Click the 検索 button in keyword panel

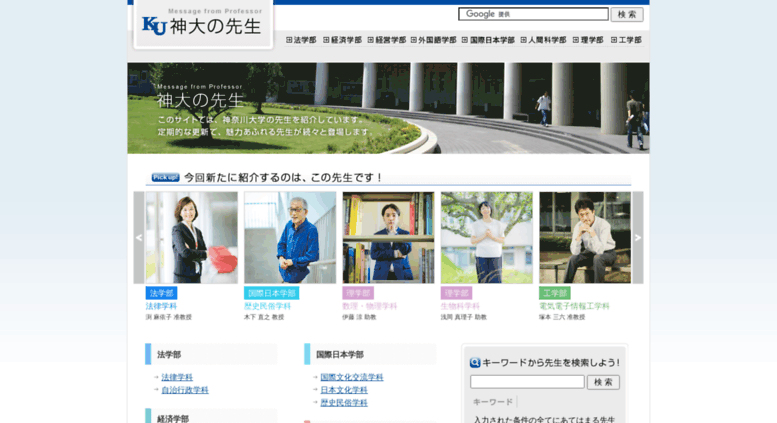pos(603,382)
